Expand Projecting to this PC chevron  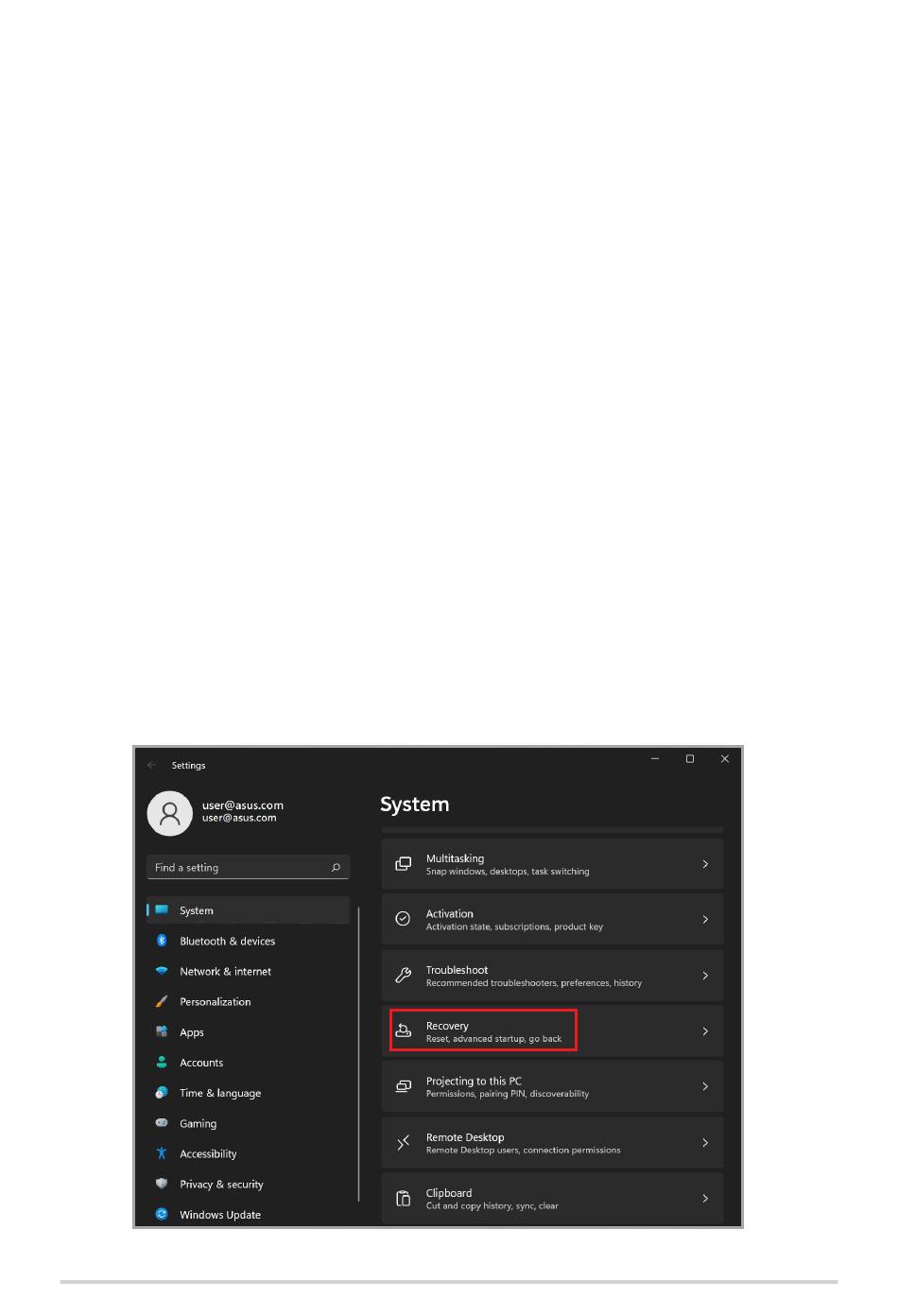705,1086
